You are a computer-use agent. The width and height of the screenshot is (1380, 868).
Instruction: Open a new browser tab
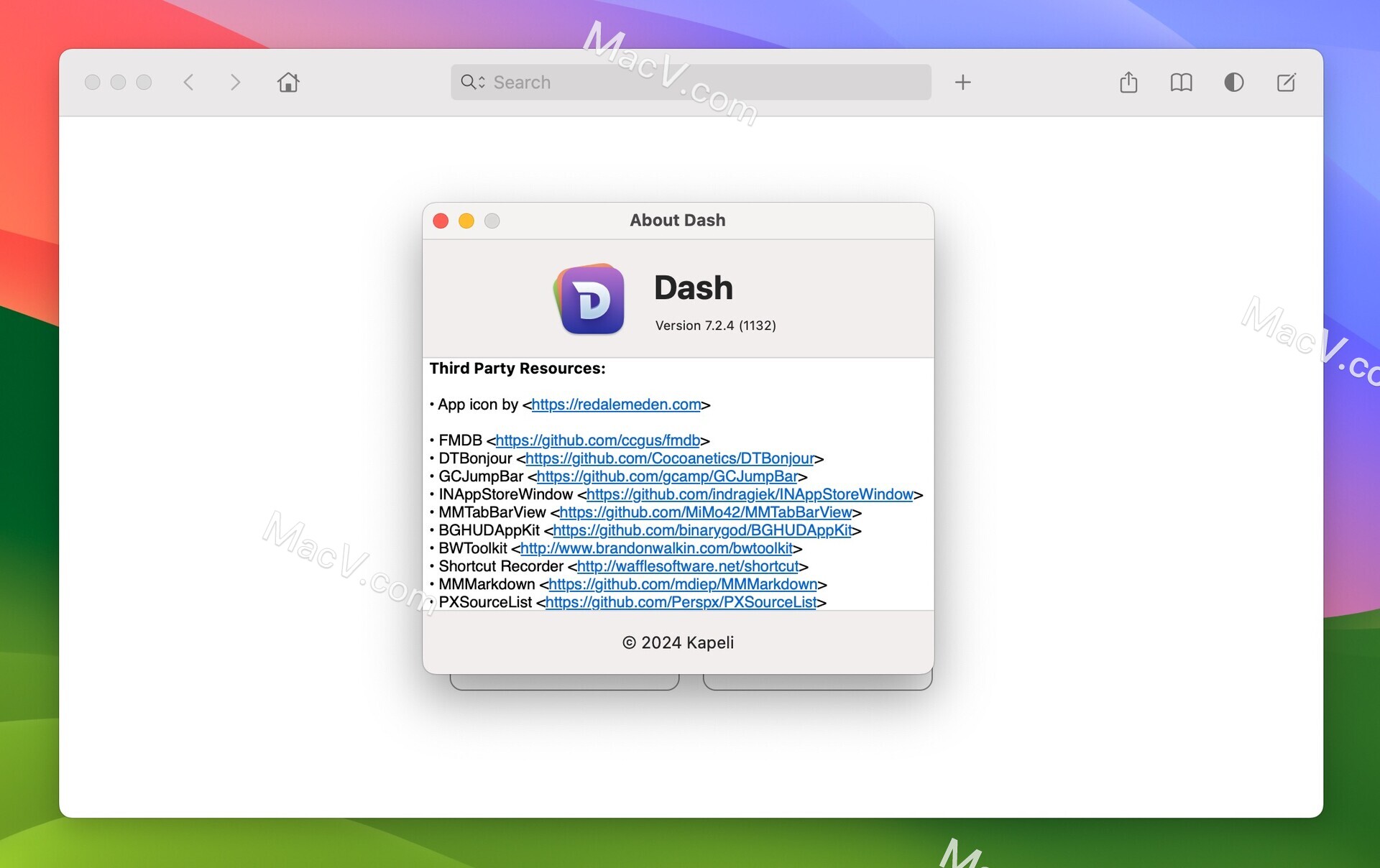click(963, 82)
